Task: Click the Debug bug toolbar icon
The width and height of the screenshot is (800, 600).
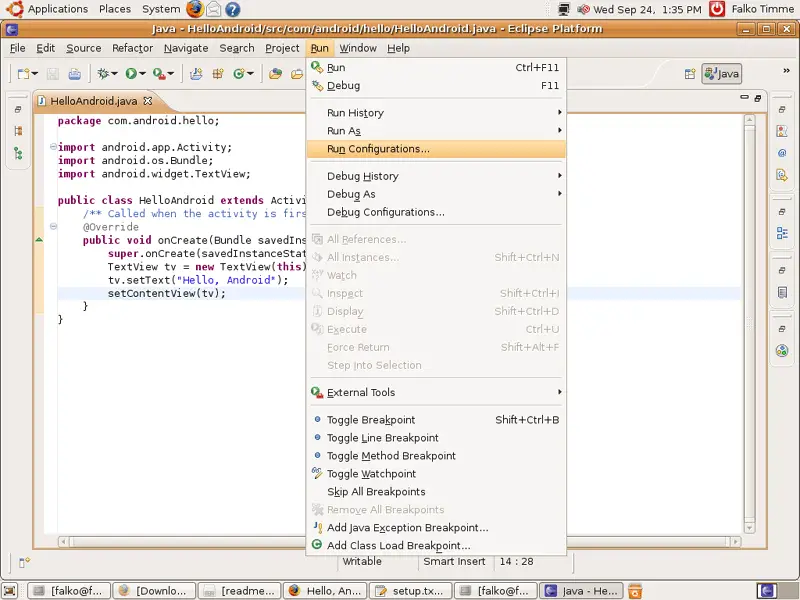Action: click(x=103, y=74)
